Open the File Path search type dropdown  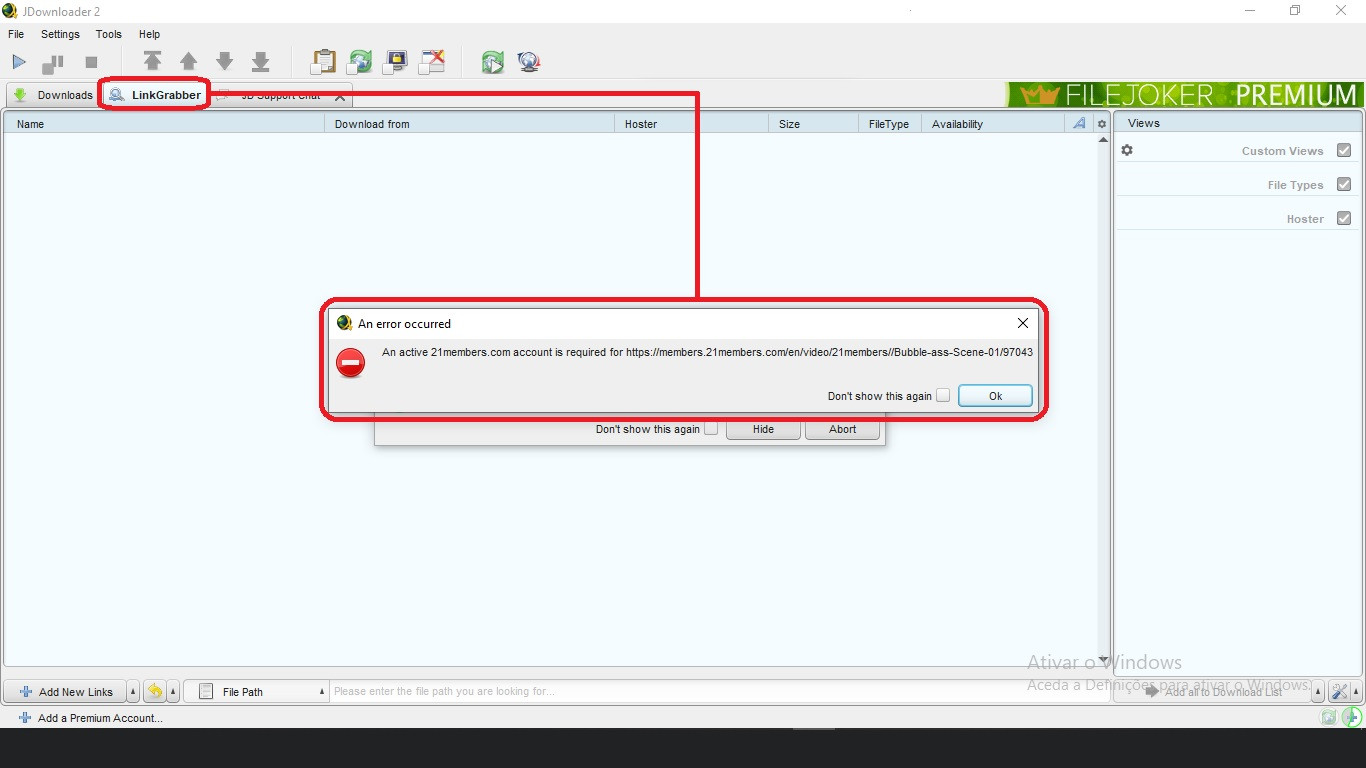[x=257, y=691]
